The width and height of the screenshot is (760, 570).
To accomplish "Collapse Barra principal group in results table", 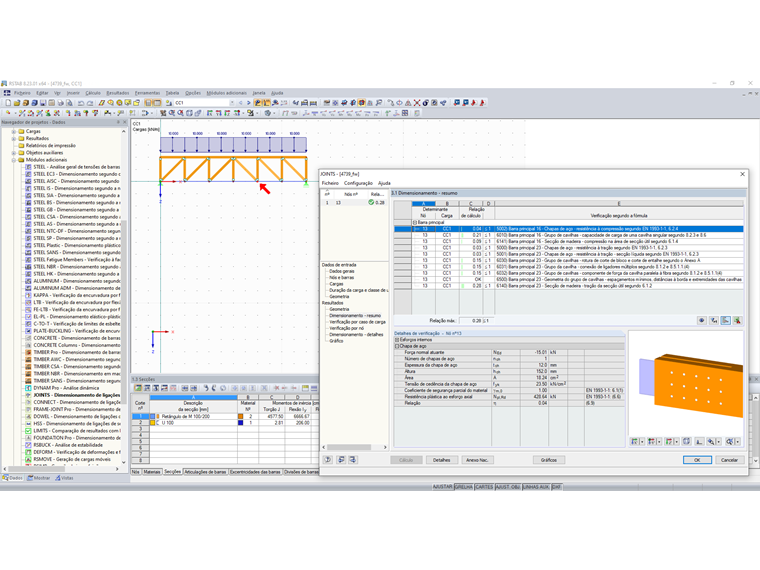I will 415,222.
